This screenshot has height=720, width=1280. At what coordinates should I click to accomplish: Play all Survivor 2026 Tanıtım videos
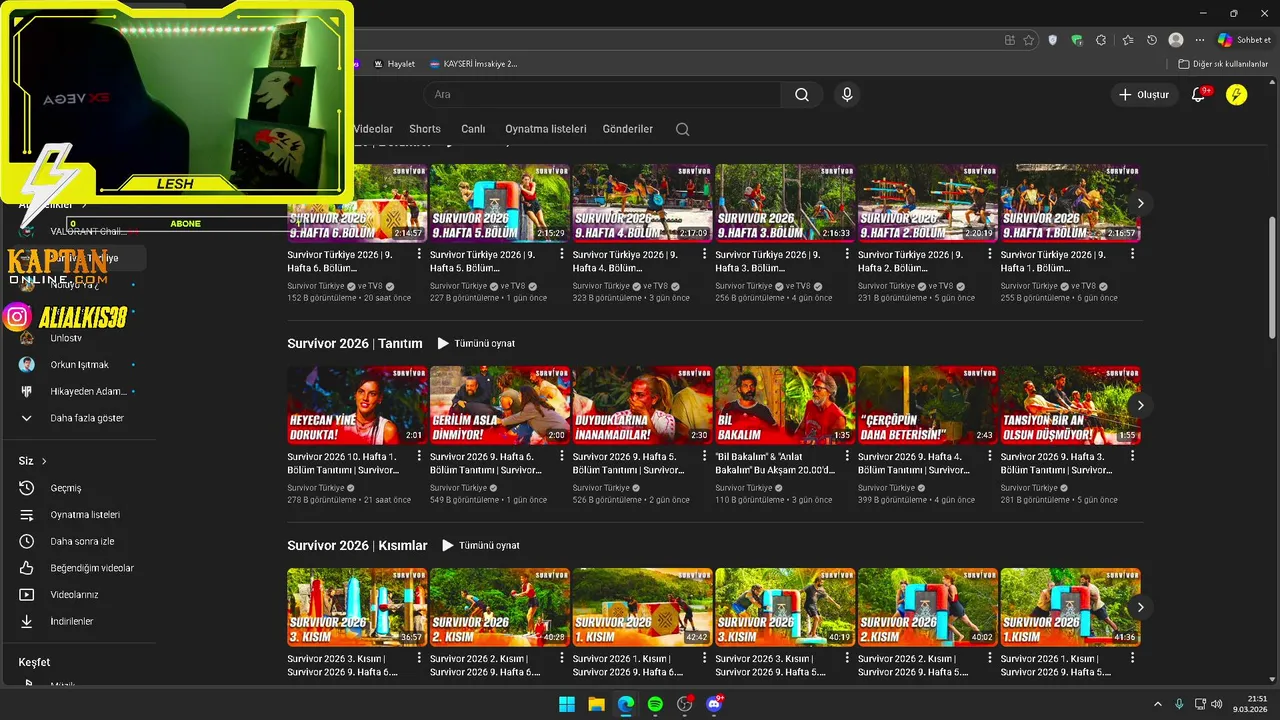pos(476,344)
